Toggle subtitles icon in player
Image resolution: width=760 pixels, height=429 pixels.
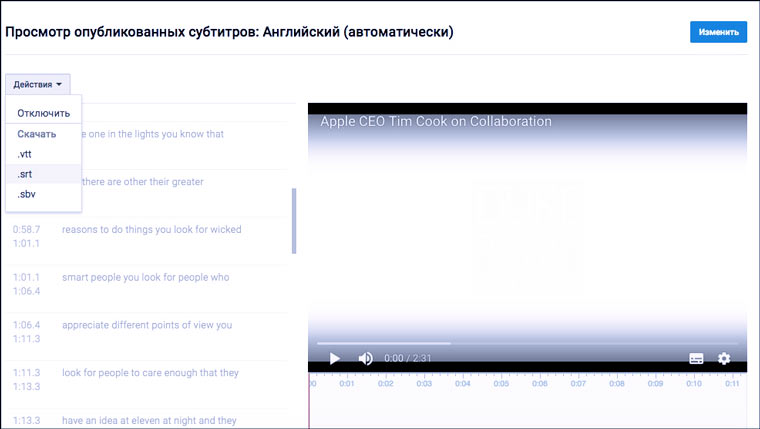click(x=696, y=358)
